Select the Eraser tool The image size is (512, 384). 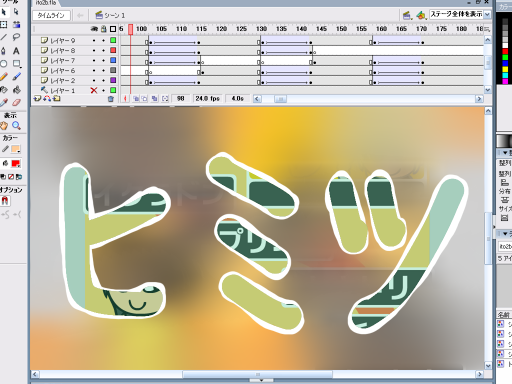click(x=17, y=102)
